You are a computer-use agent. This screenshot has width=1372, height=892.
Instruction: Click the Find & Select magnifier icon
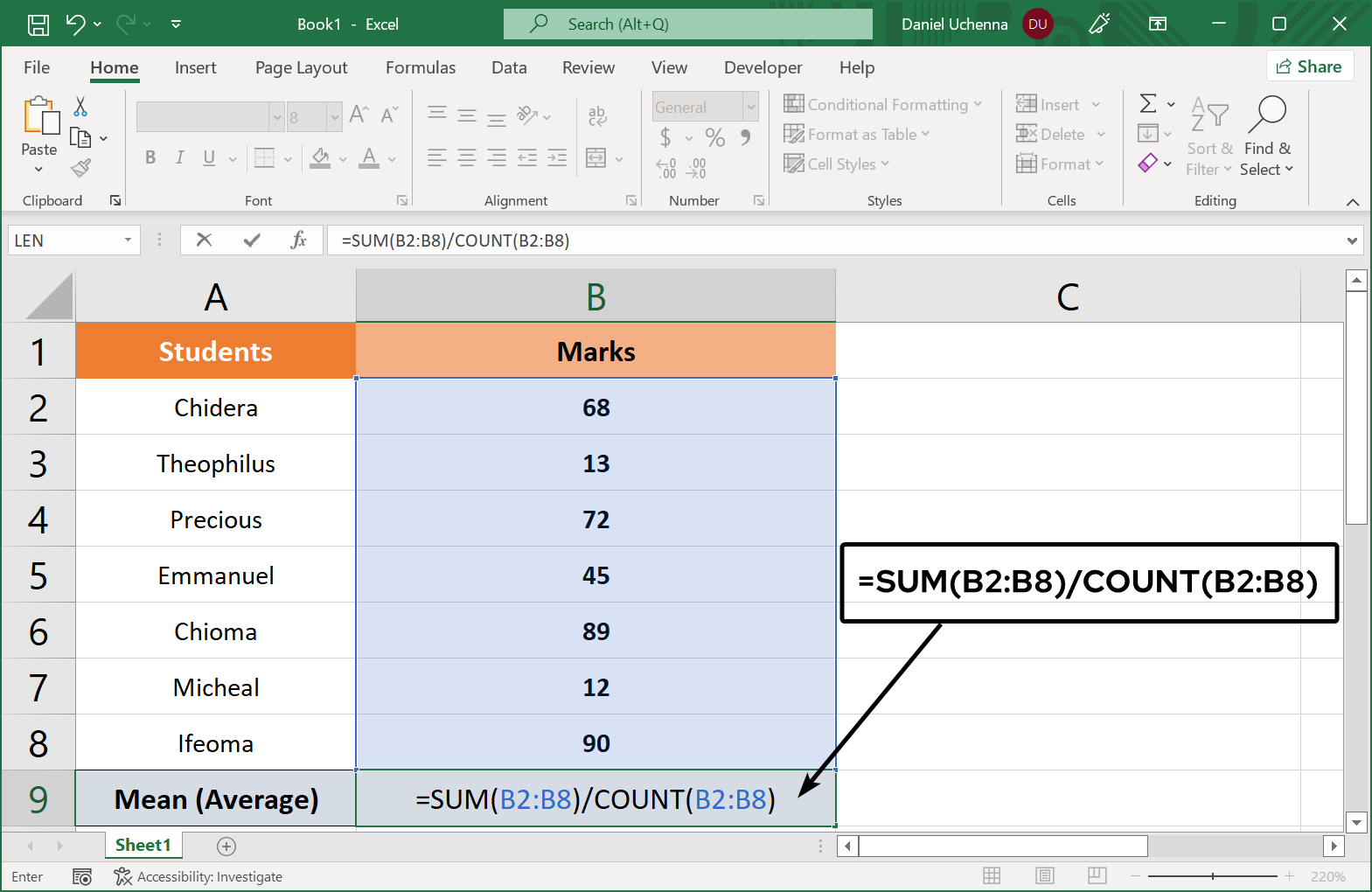[1267, 114]
